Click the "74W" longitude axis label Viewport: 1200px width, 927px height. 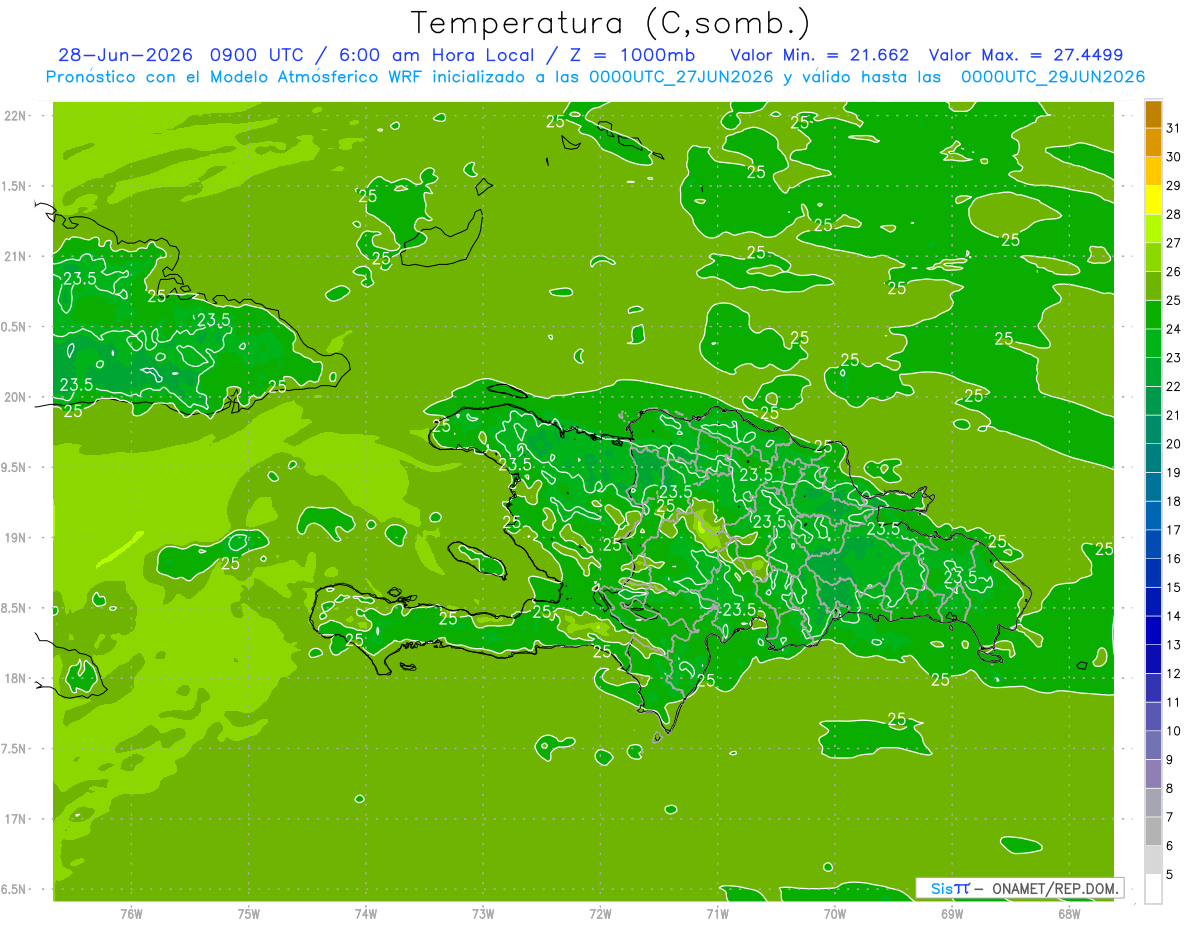[x=366, y=914]
